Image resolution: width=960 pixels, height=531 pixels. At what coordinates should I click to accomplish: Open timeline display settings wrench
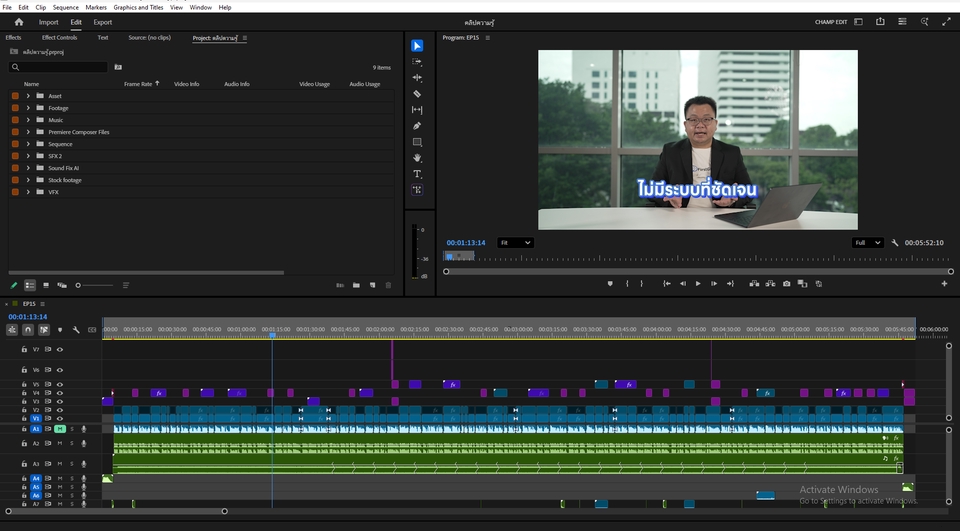pyautogui.click(x=76, y=330)
